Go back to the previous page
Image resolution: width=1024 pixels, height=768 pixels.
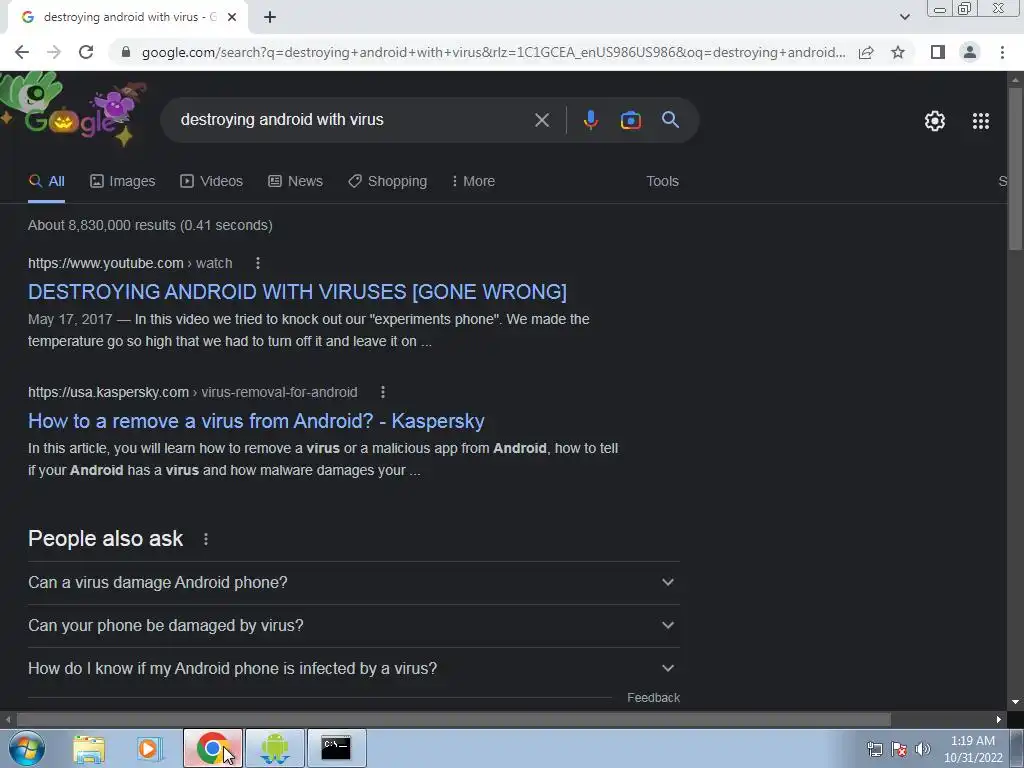22,52
